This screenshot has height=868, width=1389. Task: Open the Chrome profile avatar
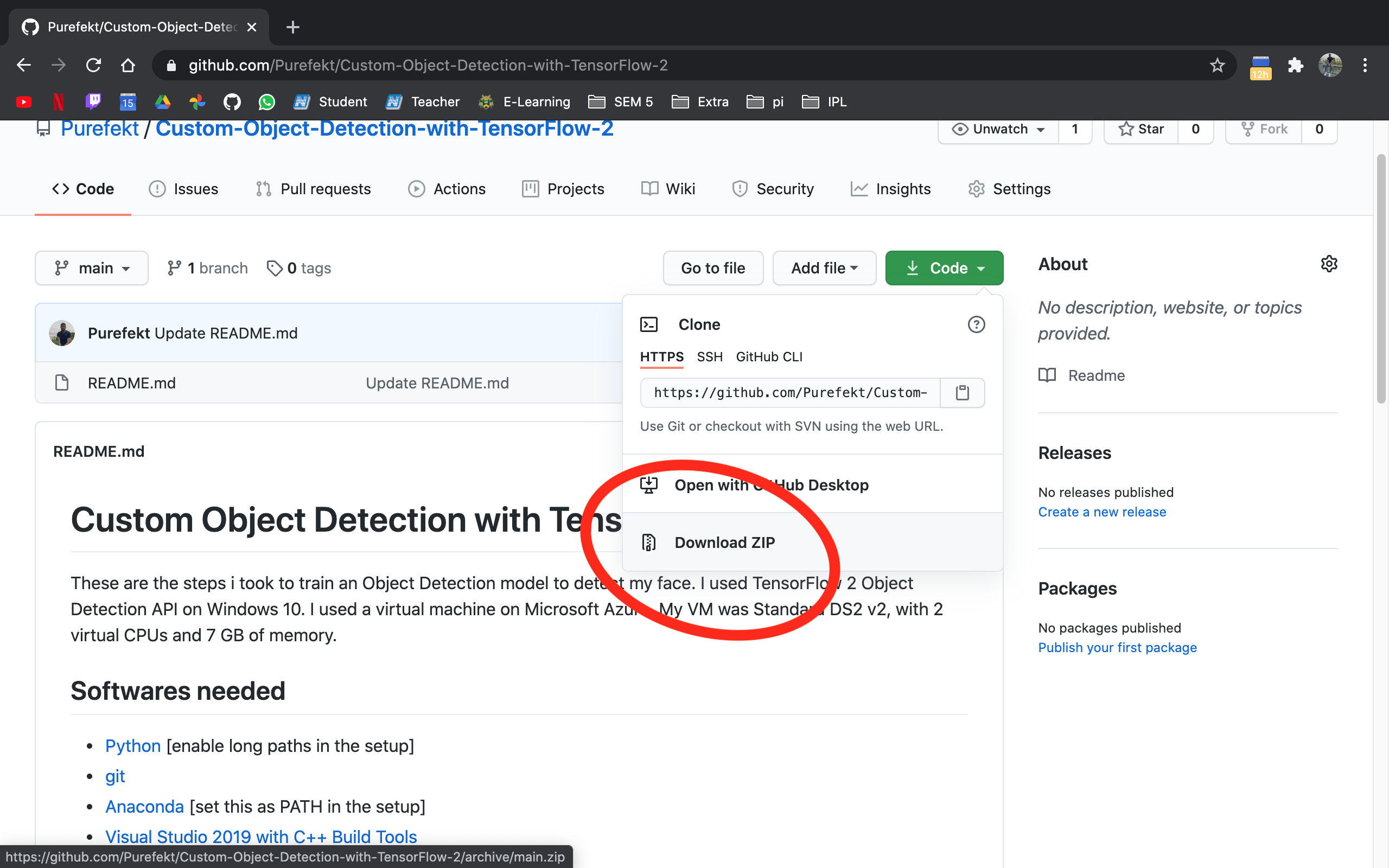tap(1330, 65)
